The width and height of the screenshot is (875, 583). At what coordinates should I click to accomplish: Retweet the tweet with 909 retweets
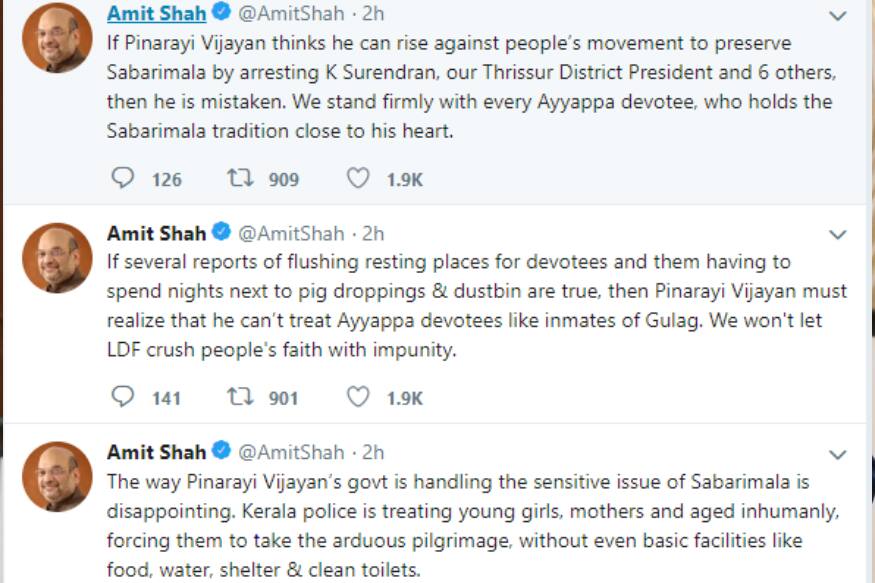pyautogui.click(x=238, y=179)
